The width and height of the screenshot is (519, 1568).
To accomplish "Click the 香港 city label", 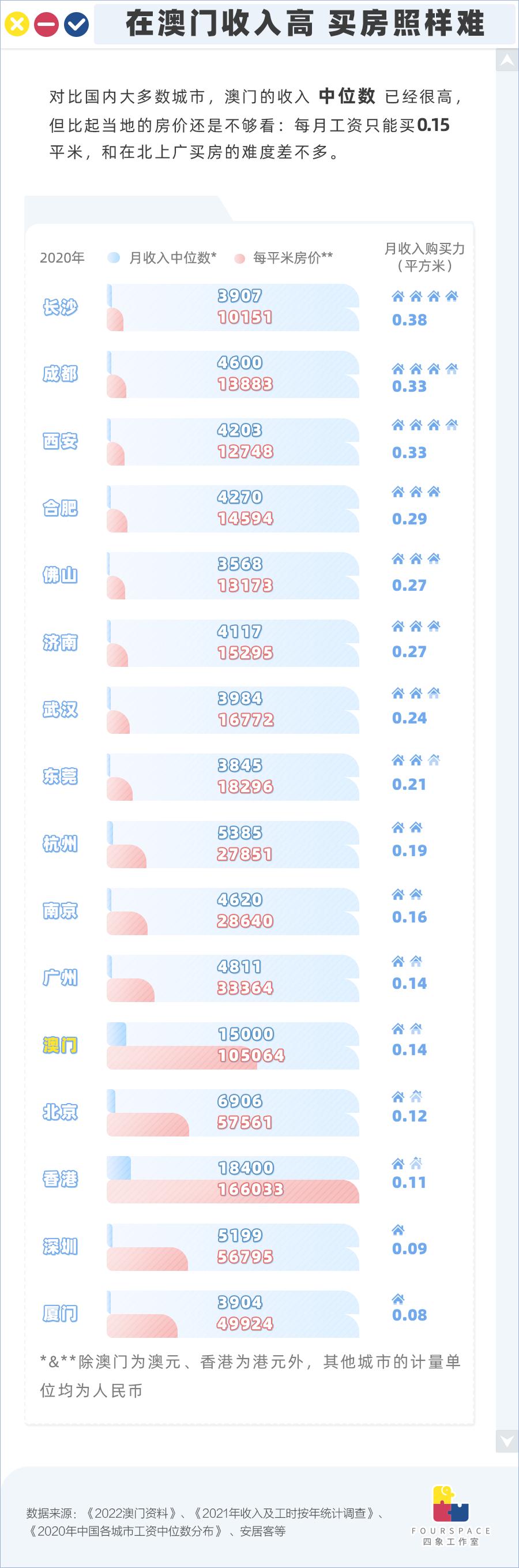I will pyautogui.click(x=60, y=1179).
